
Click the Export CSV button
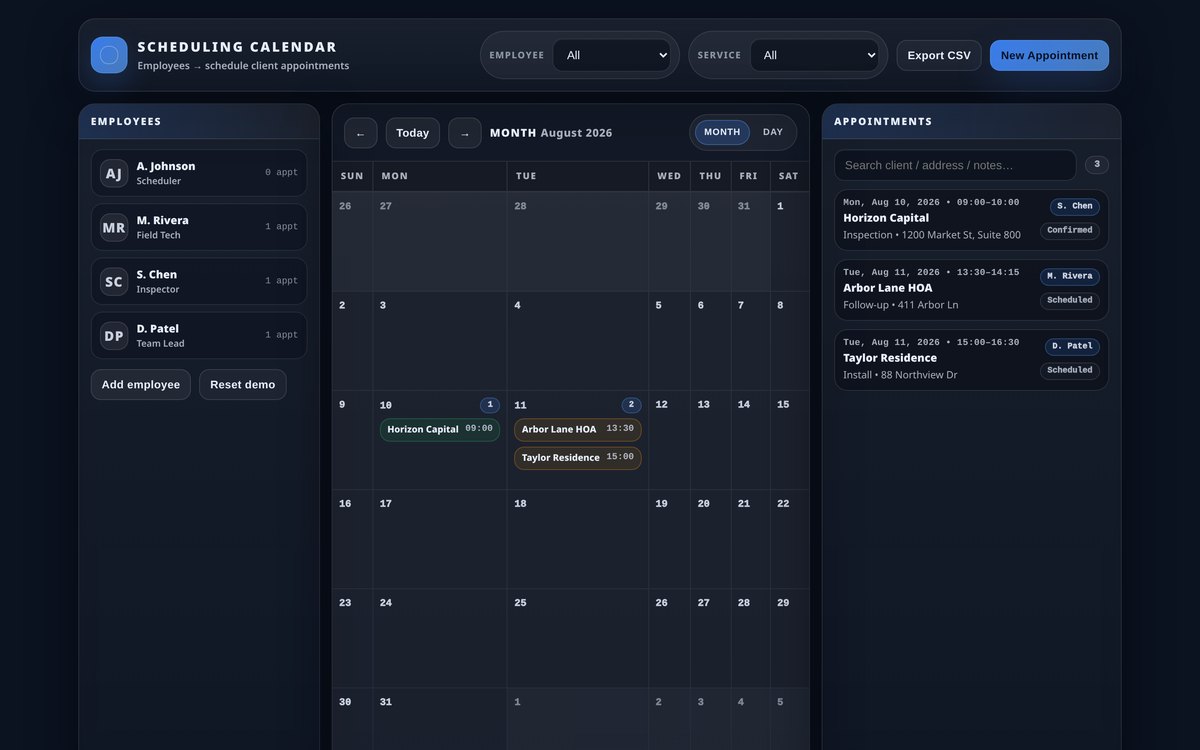coord(939,55)
